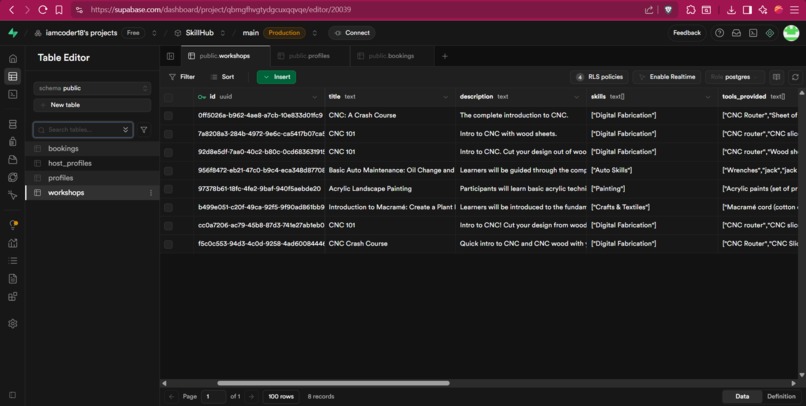Open browser downloads icon
806x406 pixels.
(x=731, y=10)
